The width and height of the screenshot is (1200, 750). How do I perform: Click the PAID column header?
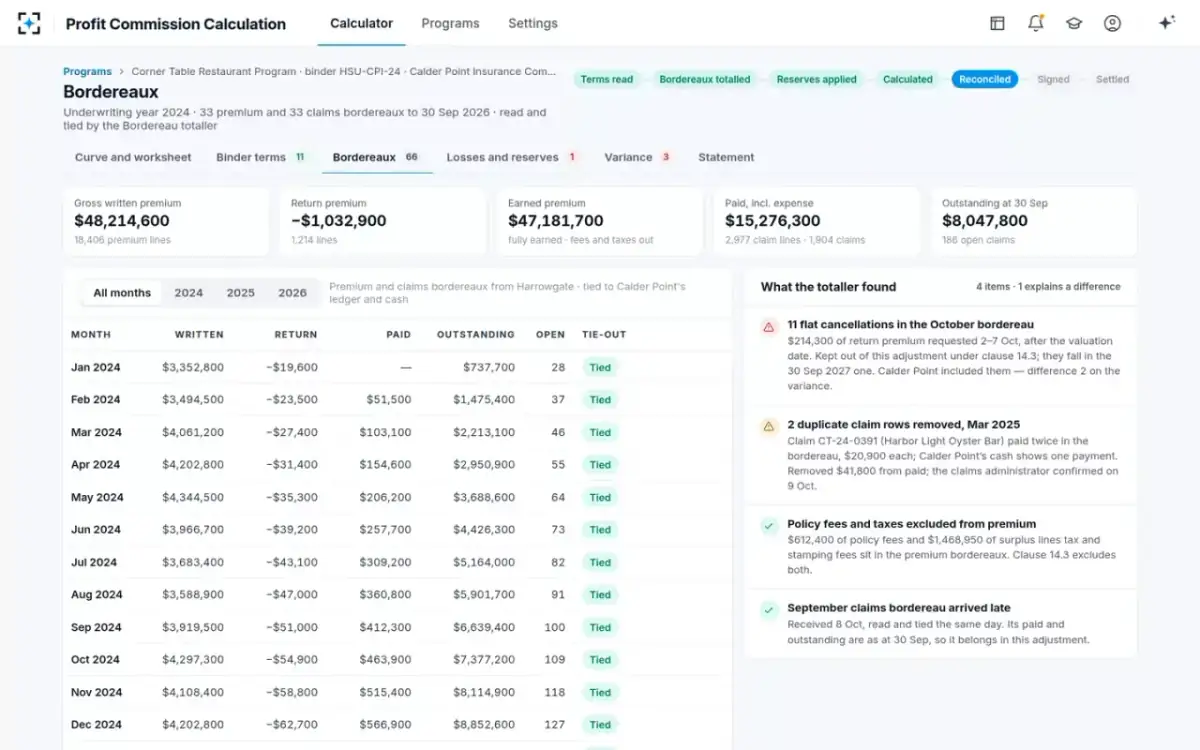point(398,334)
